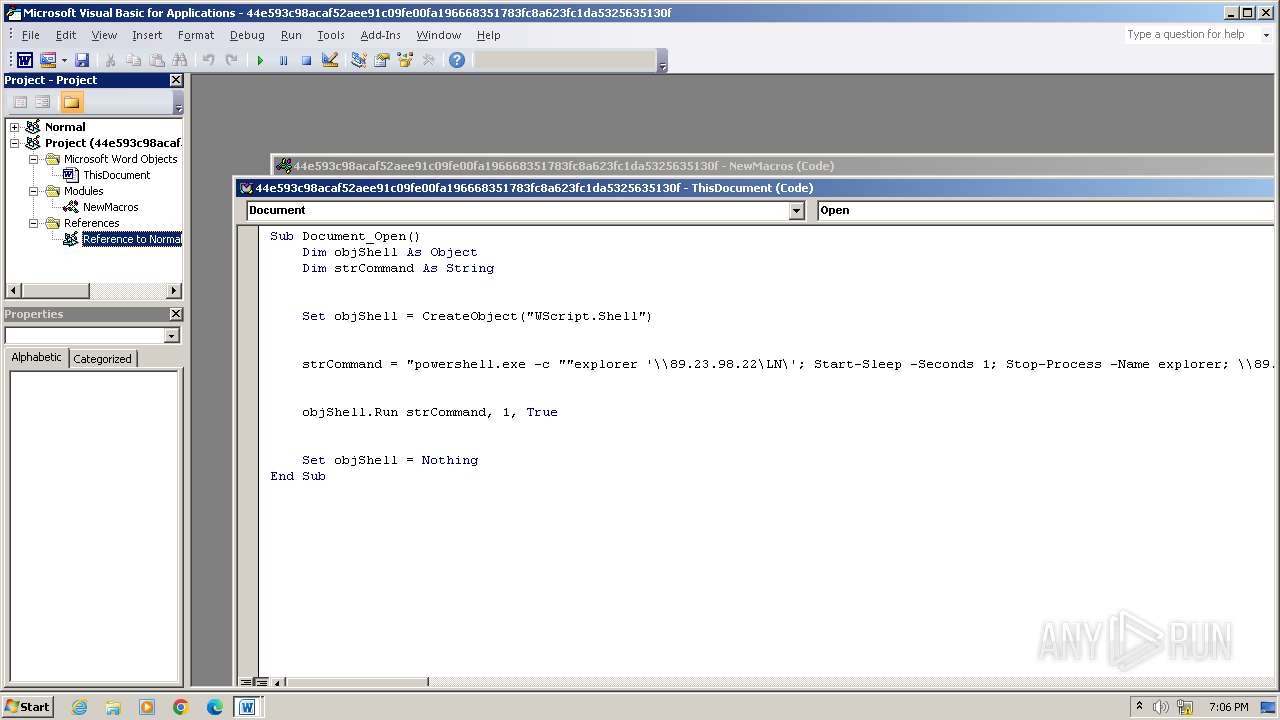This screenshot has height=720, width=1280.
Task: Open the Windows Start button
Action: coord(27,707)
